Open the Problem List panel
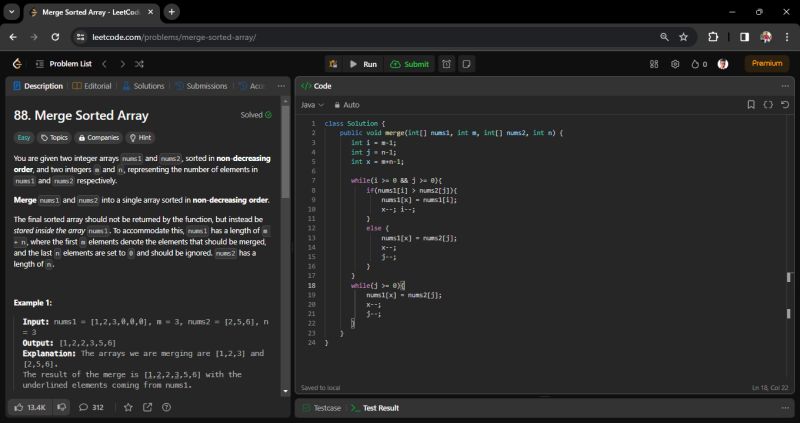800x423 pixels. [x=64, y=64]
